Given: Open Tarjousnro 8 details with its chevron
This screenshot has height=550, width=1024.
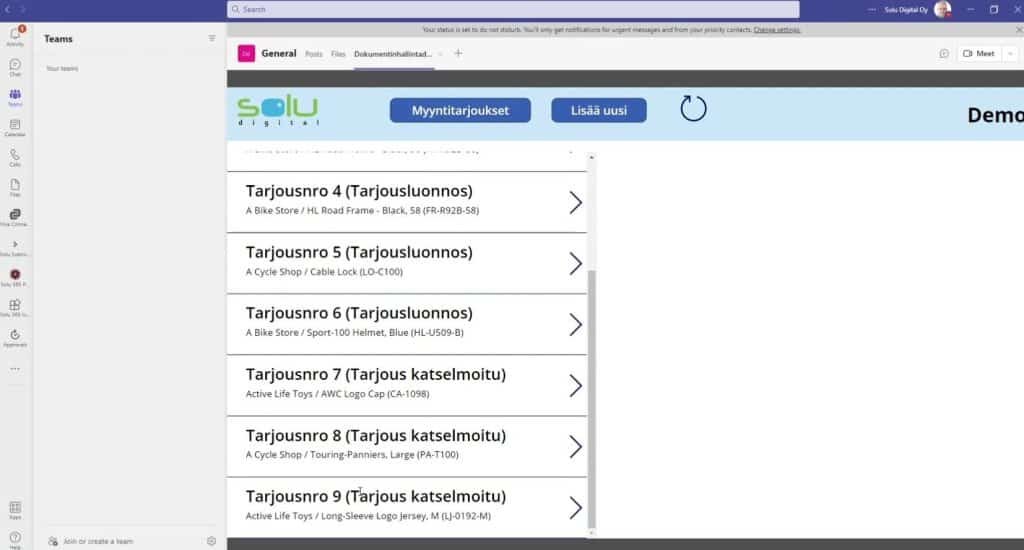Looking at the screenshot, I should [x=575, y=447].
